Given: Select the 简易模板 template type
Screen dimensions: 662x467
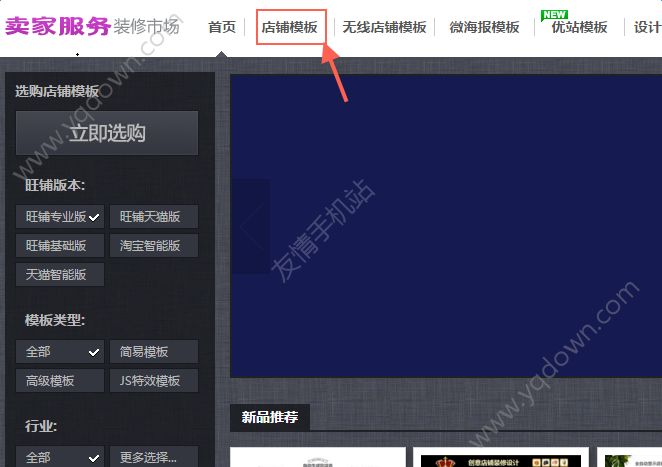Looking at the screenshot, I should point(154,352).
